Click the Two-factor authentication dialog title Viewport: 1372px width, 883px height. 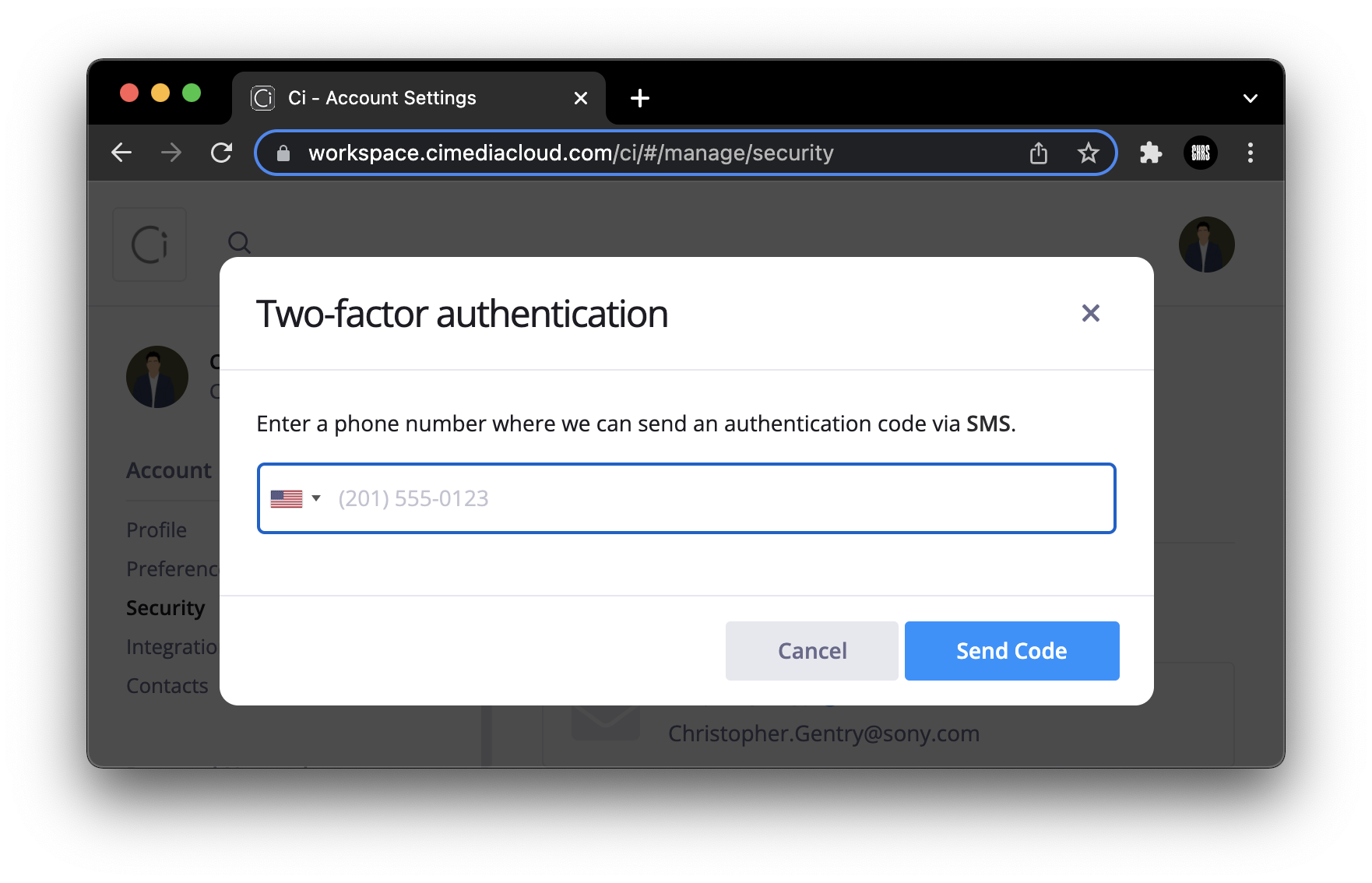[x=463, y=314]
